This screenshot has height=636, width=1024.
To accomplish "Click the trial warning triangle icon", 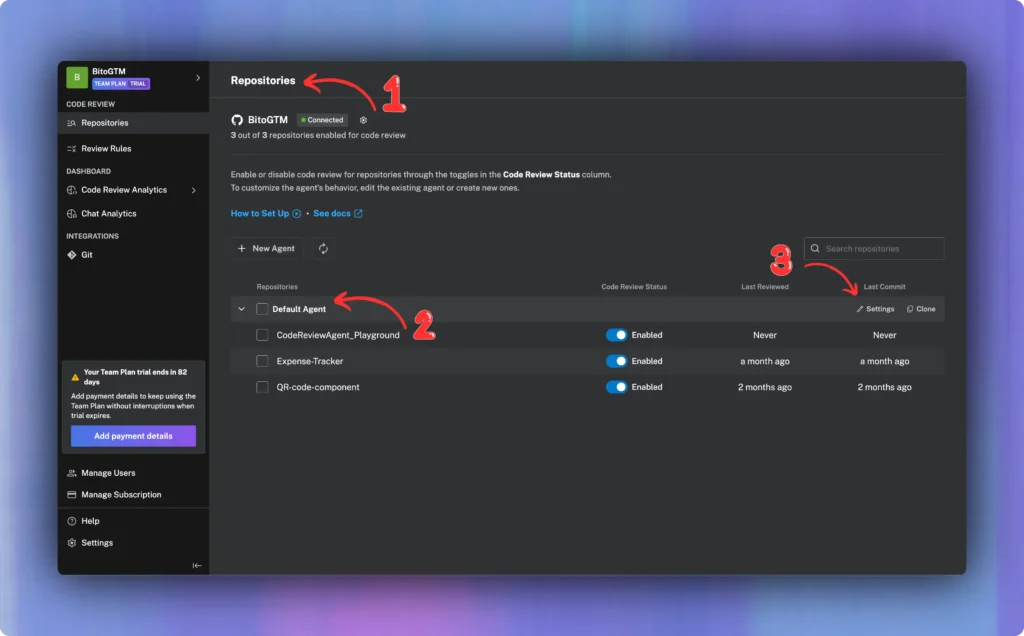I will click(x=75, y=377).
